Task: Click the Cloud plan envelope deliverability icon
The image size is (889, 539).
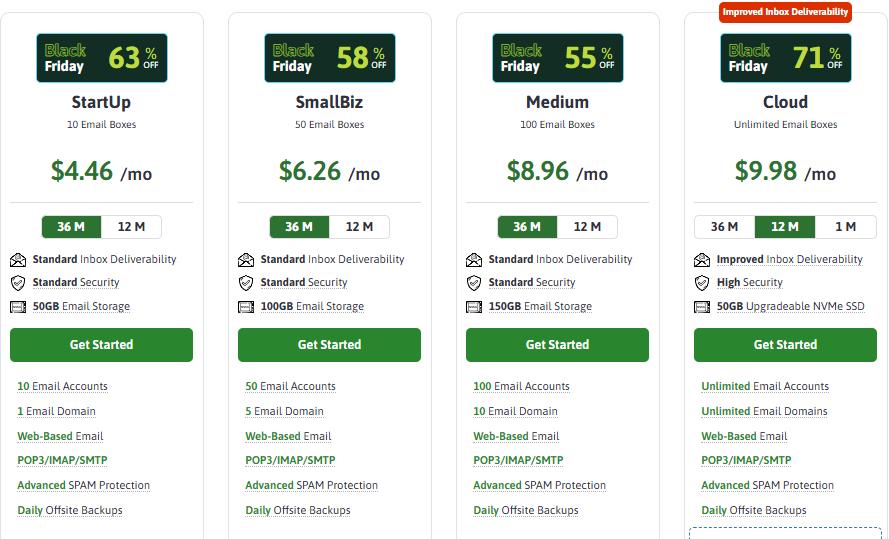Action: [x=702, y=260]
